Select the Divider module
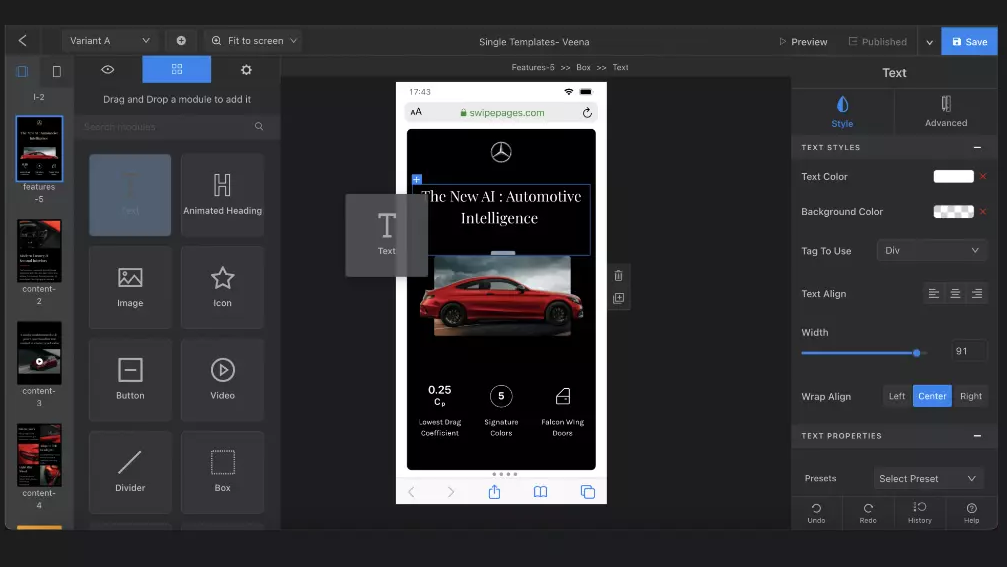The height and width of the screenshot is (567, 1007). coord(130,471)
